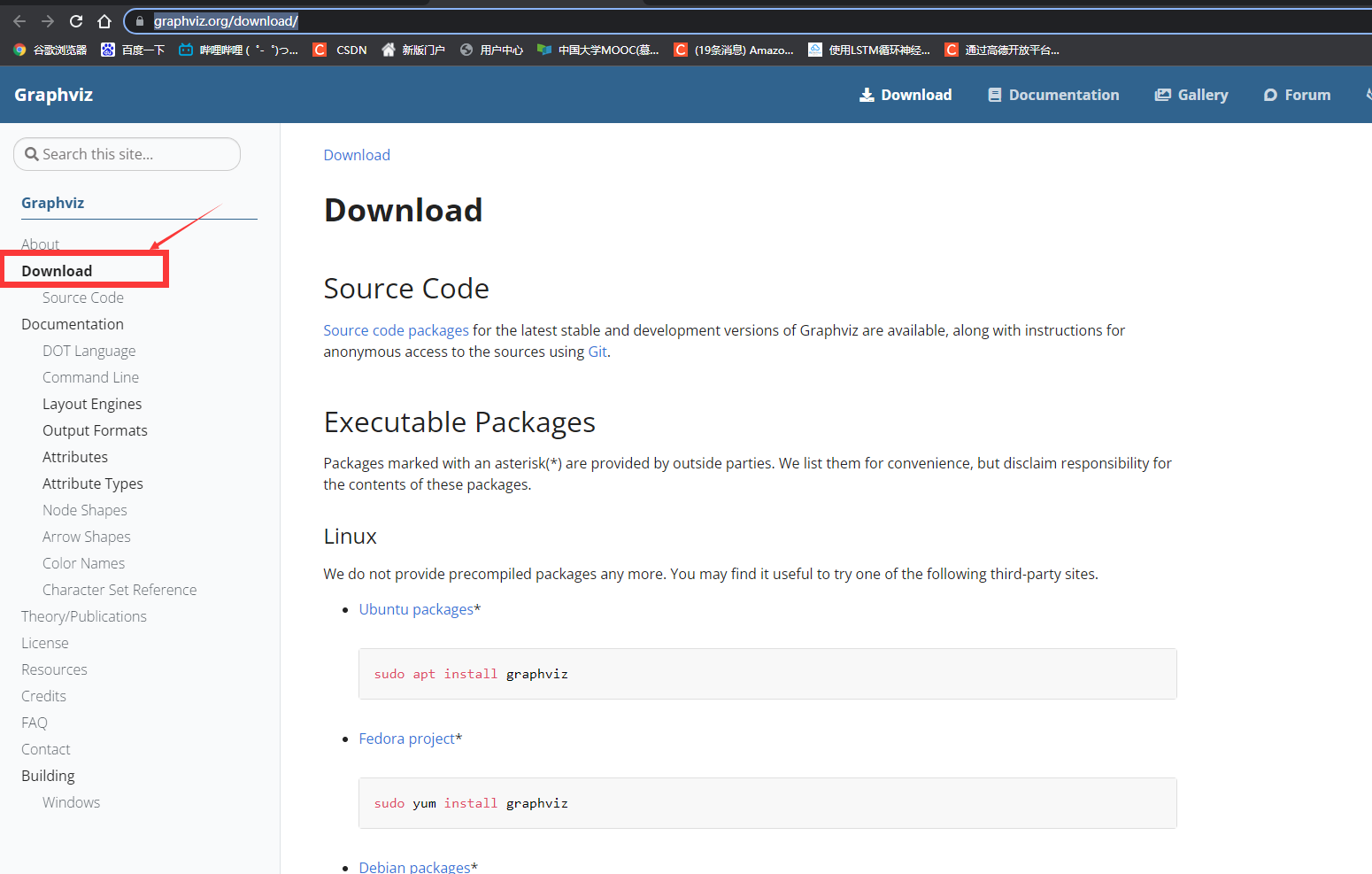
Task: Open Arrow Shapes sidebar entry
Action: (87, 537)
